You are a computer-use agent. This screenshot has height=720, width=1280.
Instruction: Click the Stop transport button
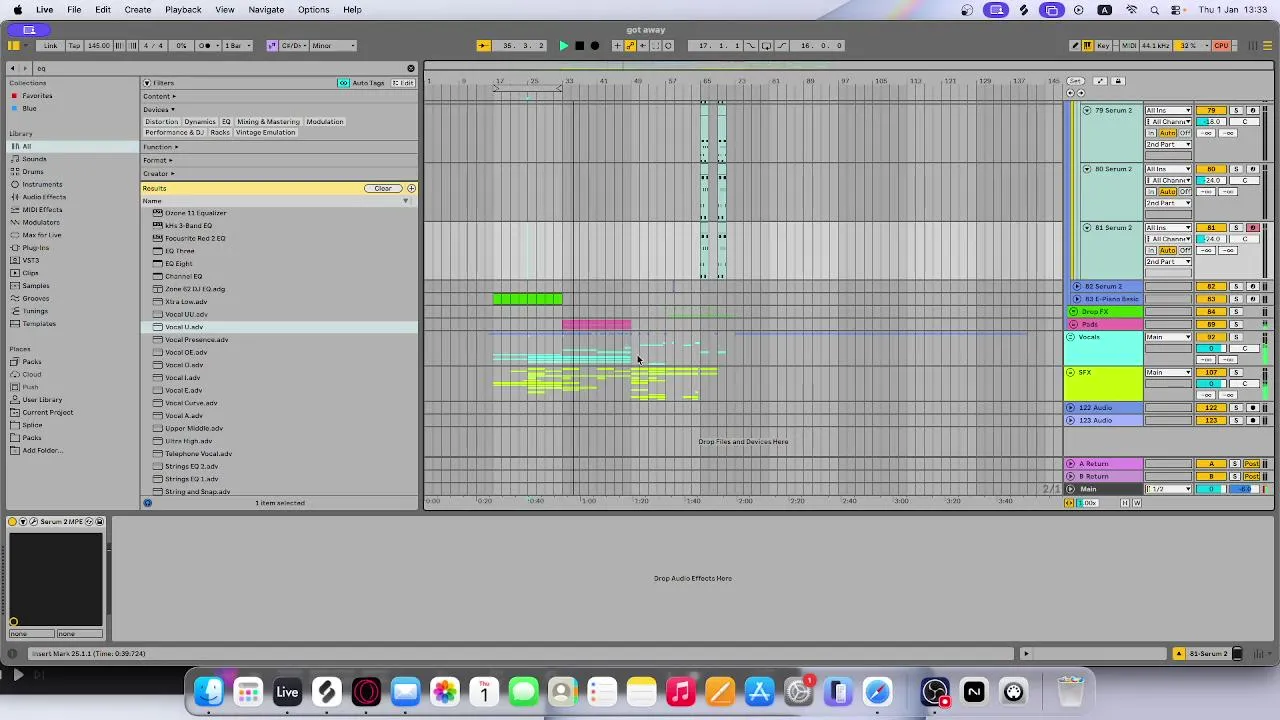[x=579, y=45]
